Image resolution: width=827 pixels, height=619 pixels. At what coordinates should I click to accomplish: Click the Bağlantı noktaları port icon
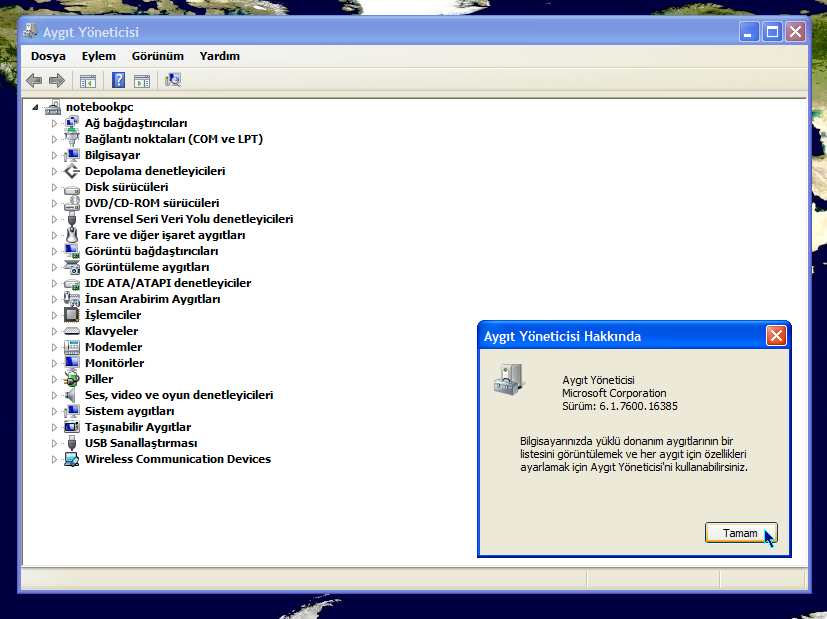[72, 139]
